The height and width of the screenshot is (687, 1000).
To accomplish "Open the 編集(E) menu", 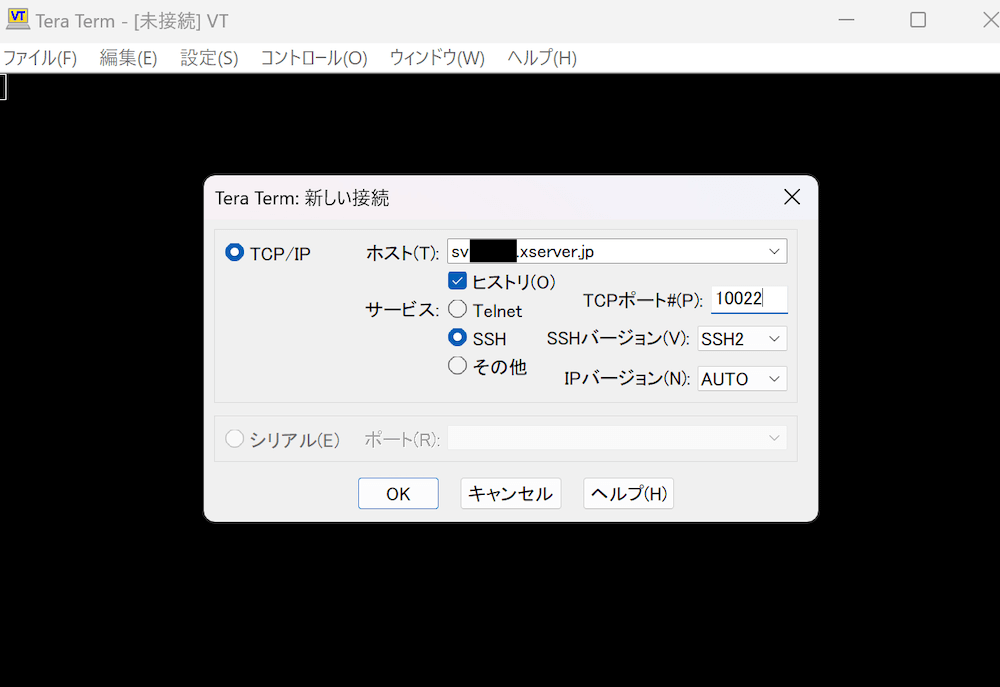I will tap(128, 58).
